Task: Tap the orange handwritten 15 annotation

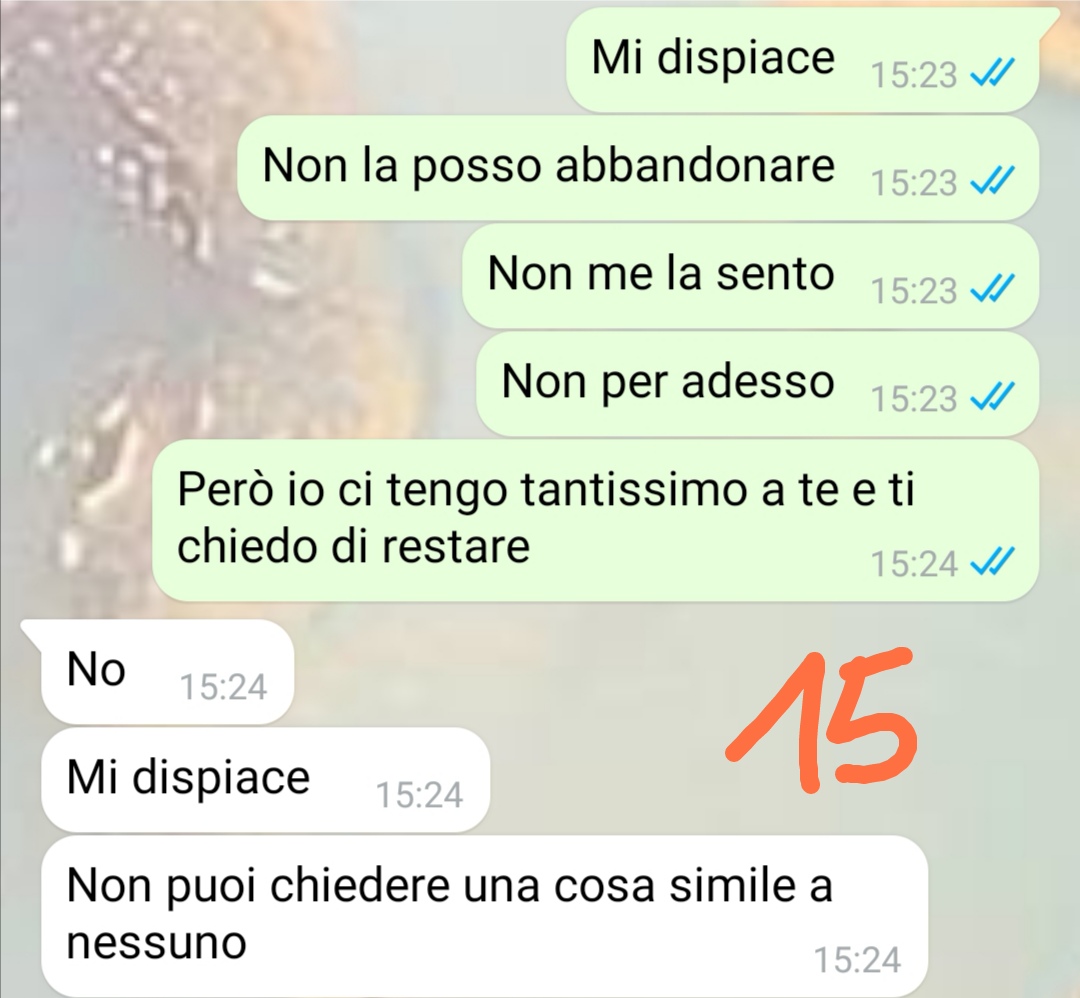Action: coord(821,720)
